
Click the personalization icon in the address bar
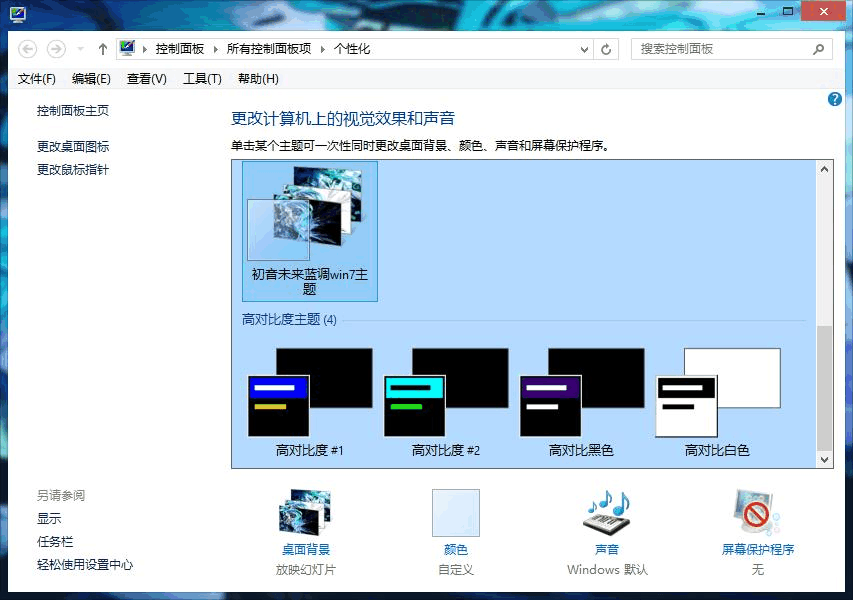(x=128, y=47)
